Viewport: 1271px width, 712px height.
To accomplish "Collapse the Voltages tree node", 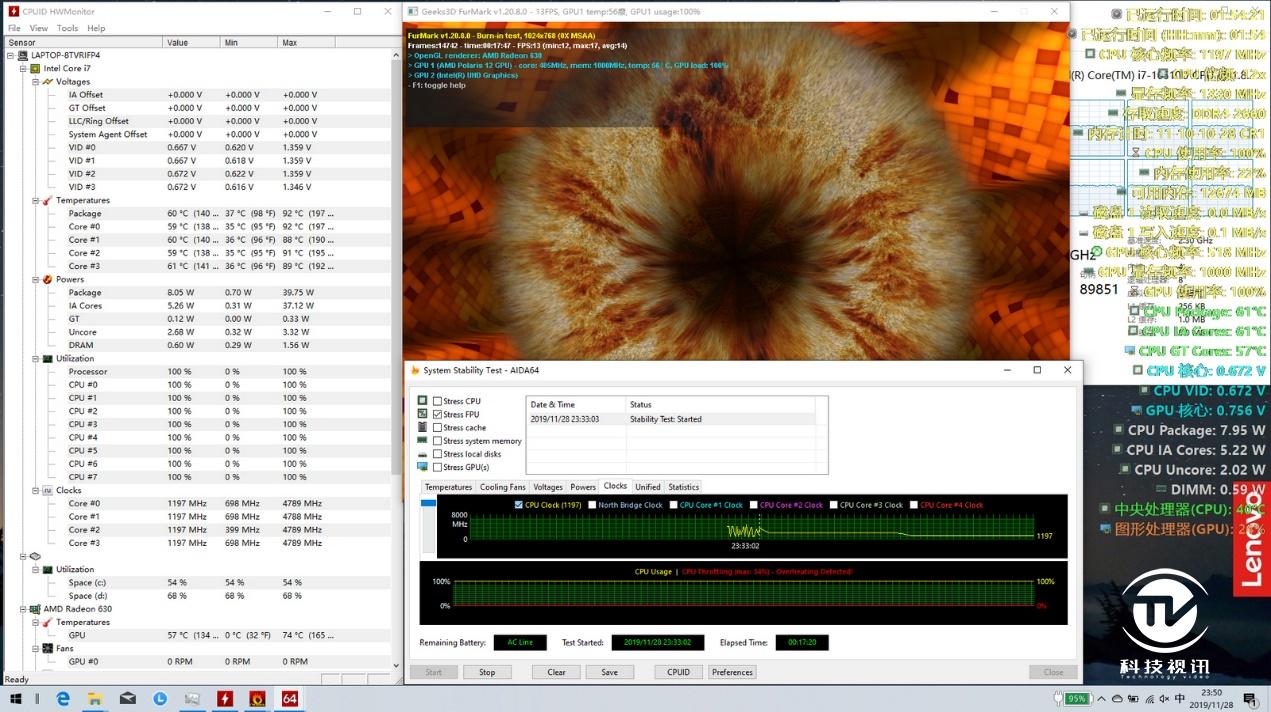I will point(36,82).
